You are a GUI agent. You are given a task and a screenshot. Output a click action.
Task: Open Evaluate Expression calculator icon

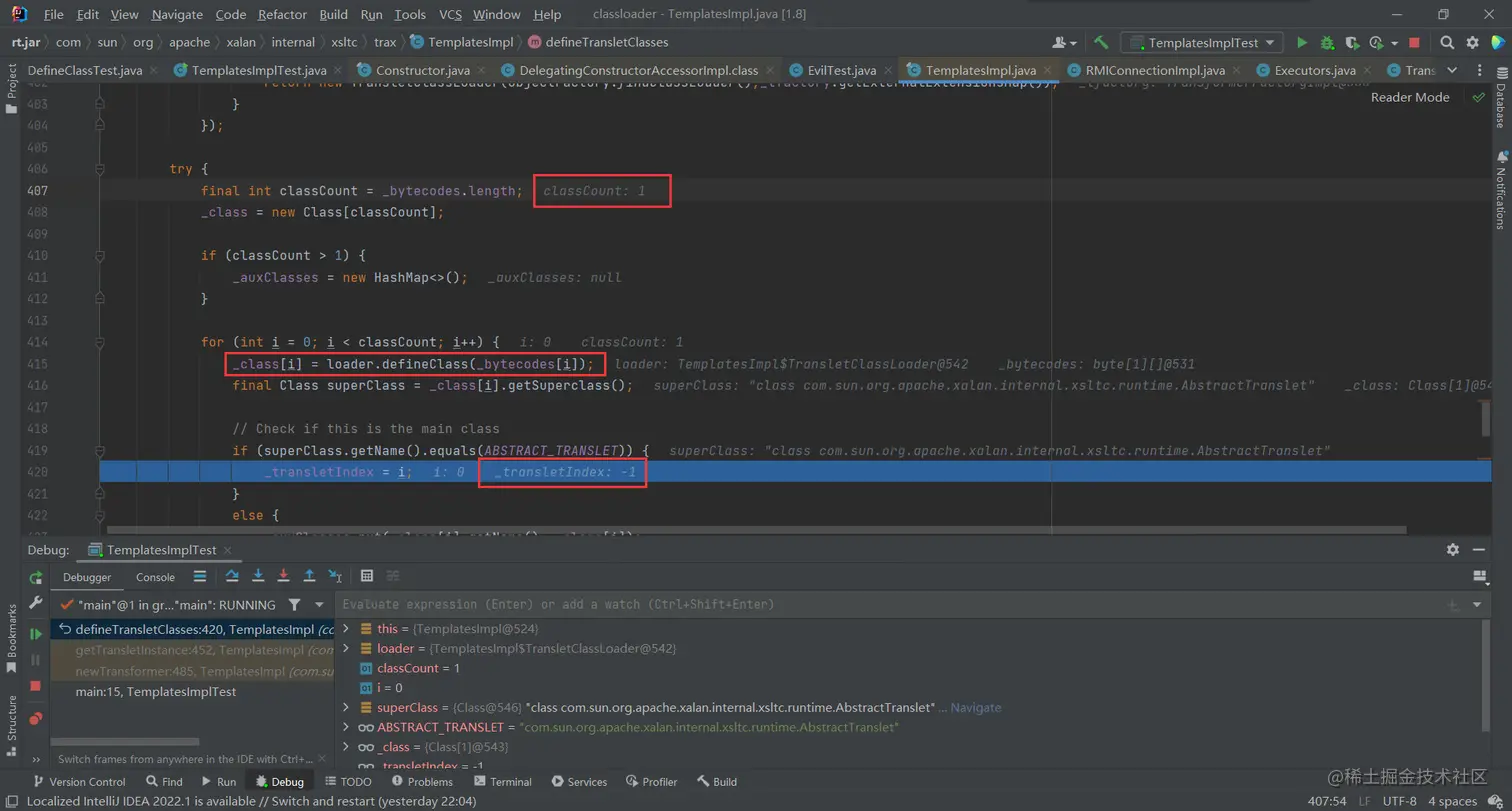(367, 576)
